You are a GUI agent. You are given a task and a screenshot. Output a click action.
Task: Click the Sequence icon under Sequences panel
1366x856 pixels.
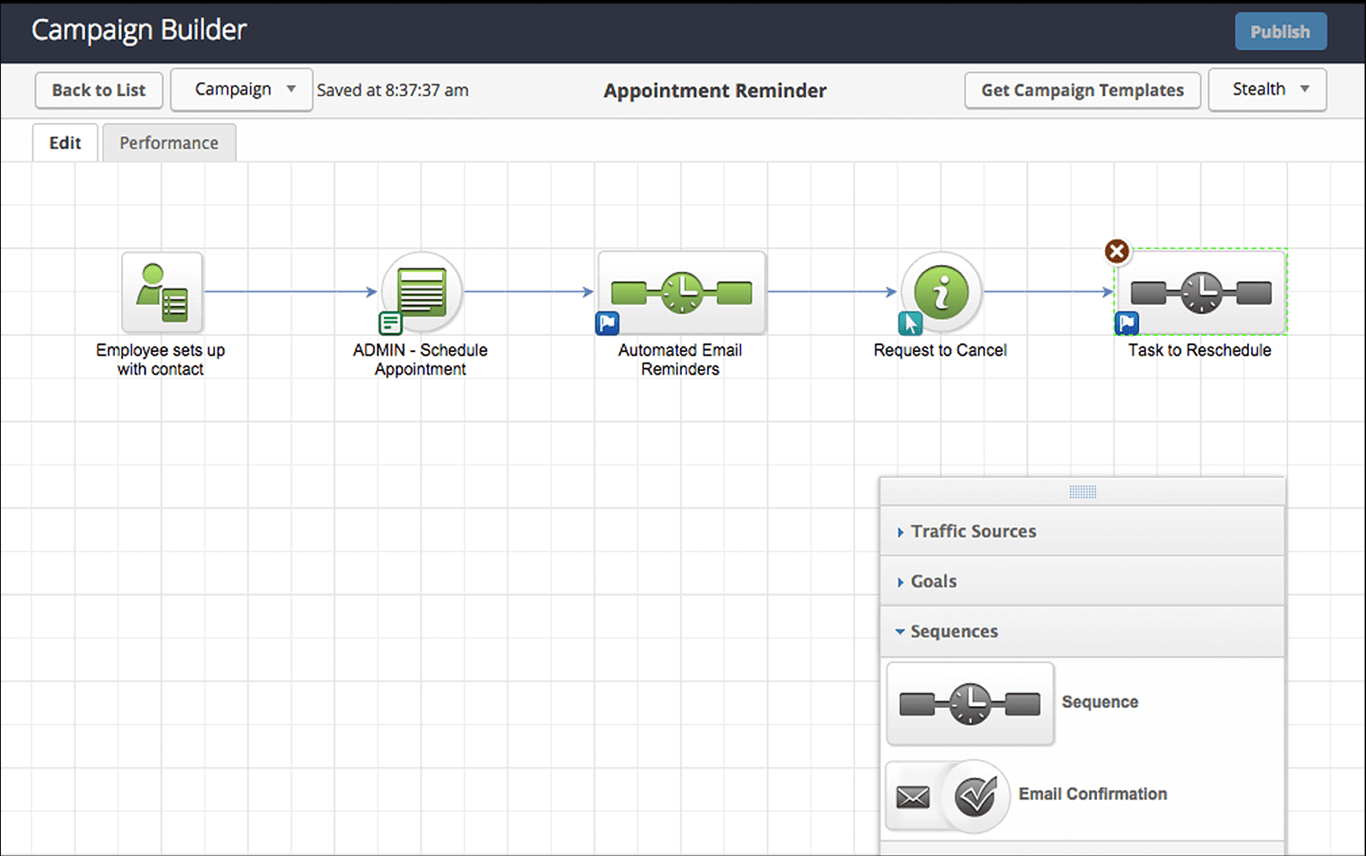968,703
